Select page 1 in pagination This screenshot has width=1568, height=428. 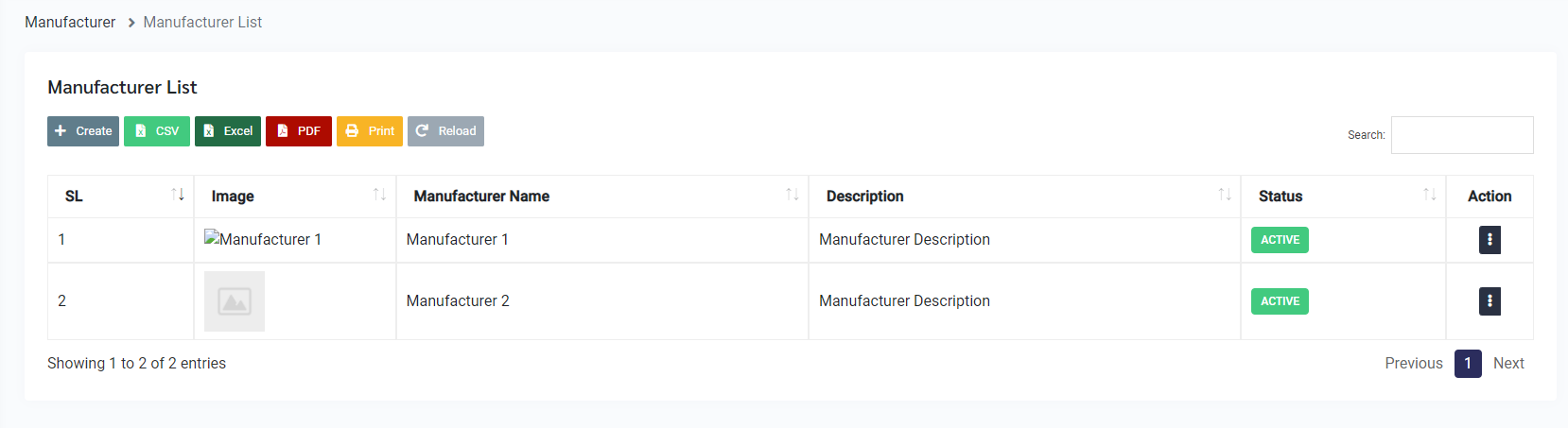pos(1468,364)
